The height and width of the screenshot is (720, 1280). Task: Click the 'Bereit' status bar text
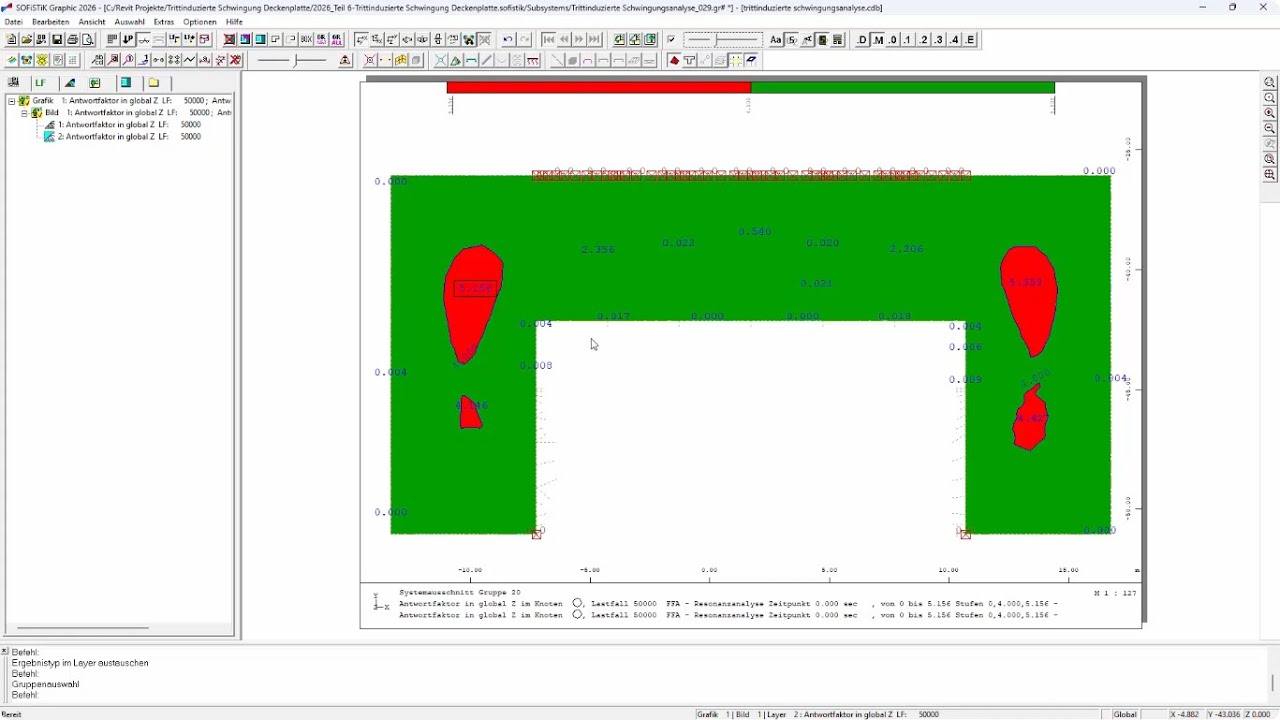click(x=11, y=715)
